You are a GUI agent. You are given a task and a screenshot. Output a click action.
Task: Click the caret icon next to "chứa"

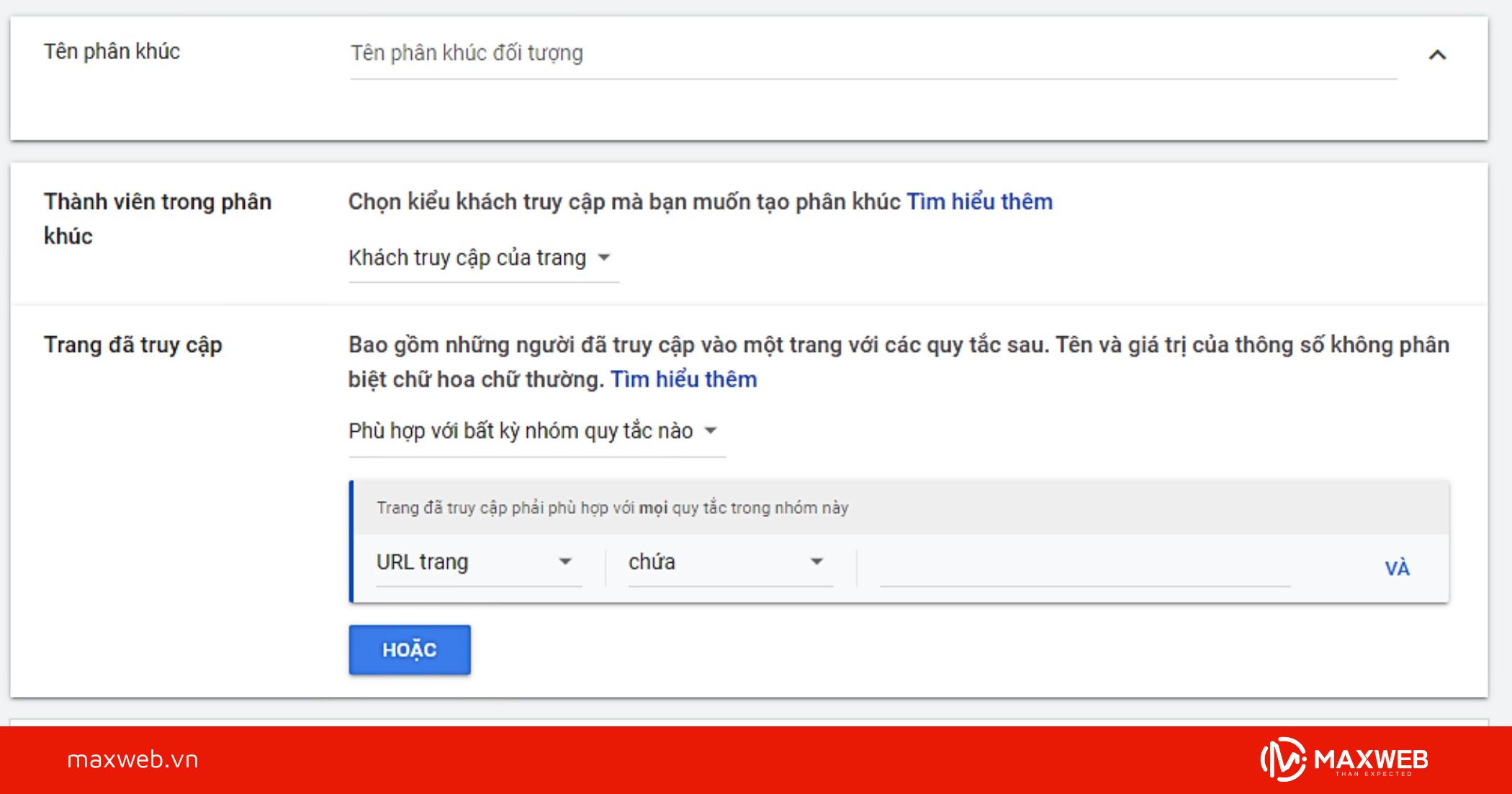pyautogui.click(x=817, y=562)
